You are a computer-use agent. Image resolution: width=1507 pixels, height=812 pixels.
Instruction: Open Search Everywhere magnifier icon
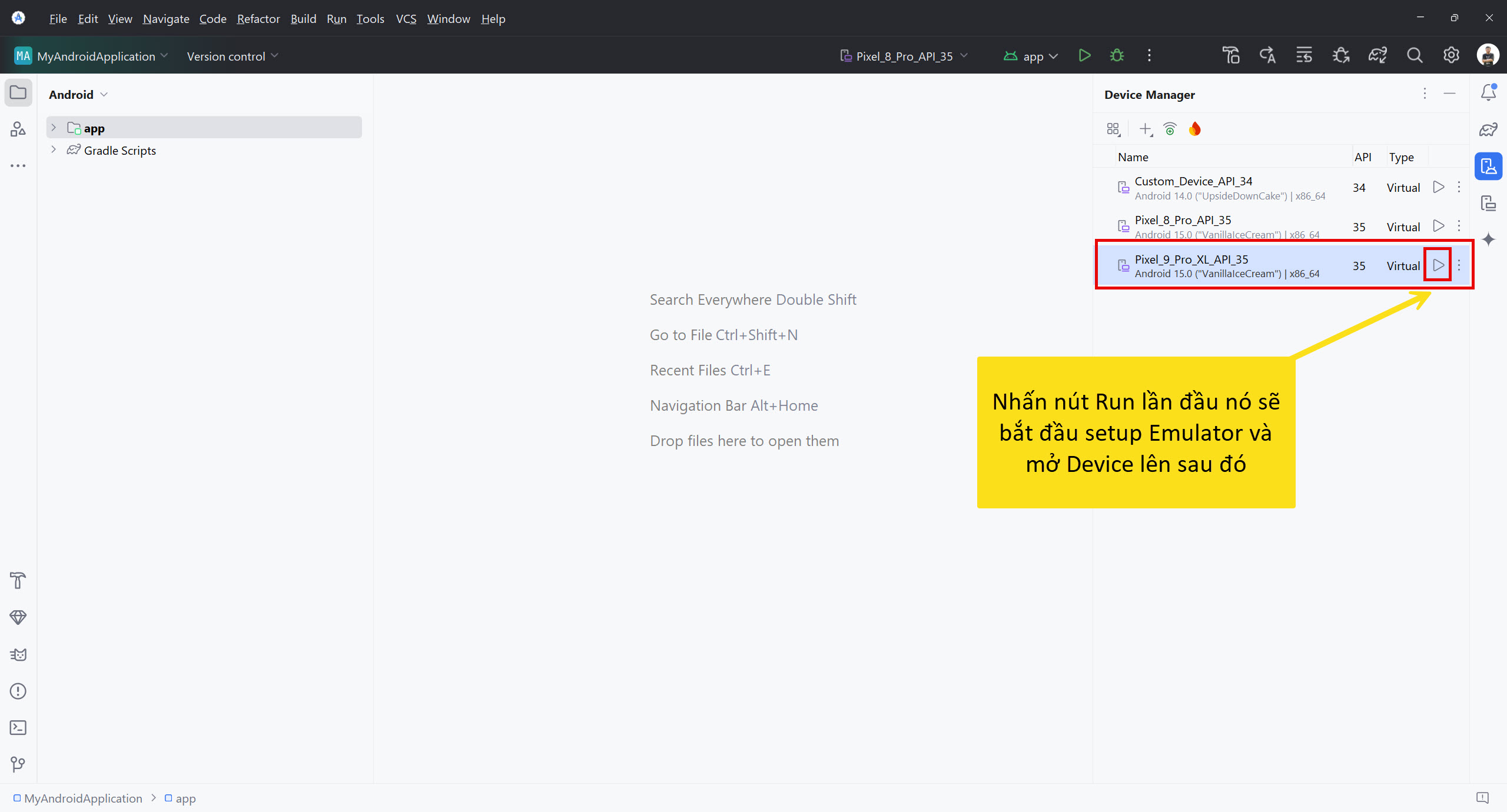coord(1415,56)
